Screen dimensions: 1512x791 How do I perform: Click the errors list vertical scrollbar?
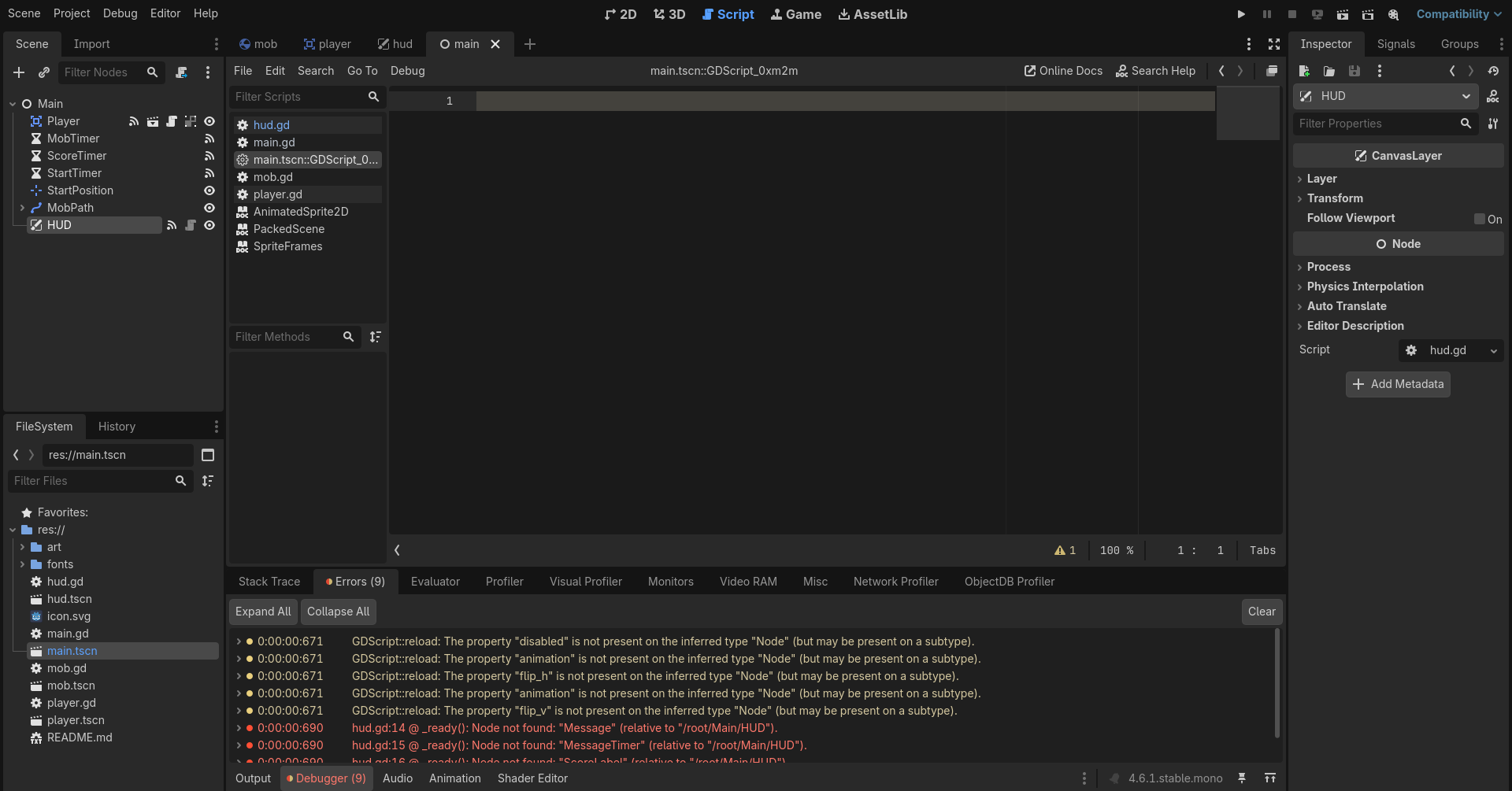coord(1277,682)
